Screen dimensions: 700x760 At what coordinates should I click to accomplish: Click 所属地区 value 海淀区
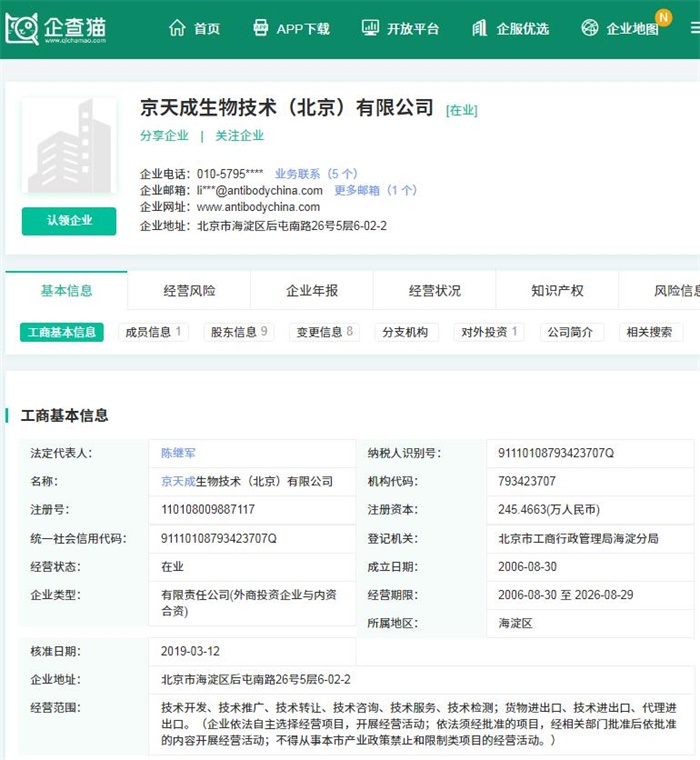[x=515, y=623]
